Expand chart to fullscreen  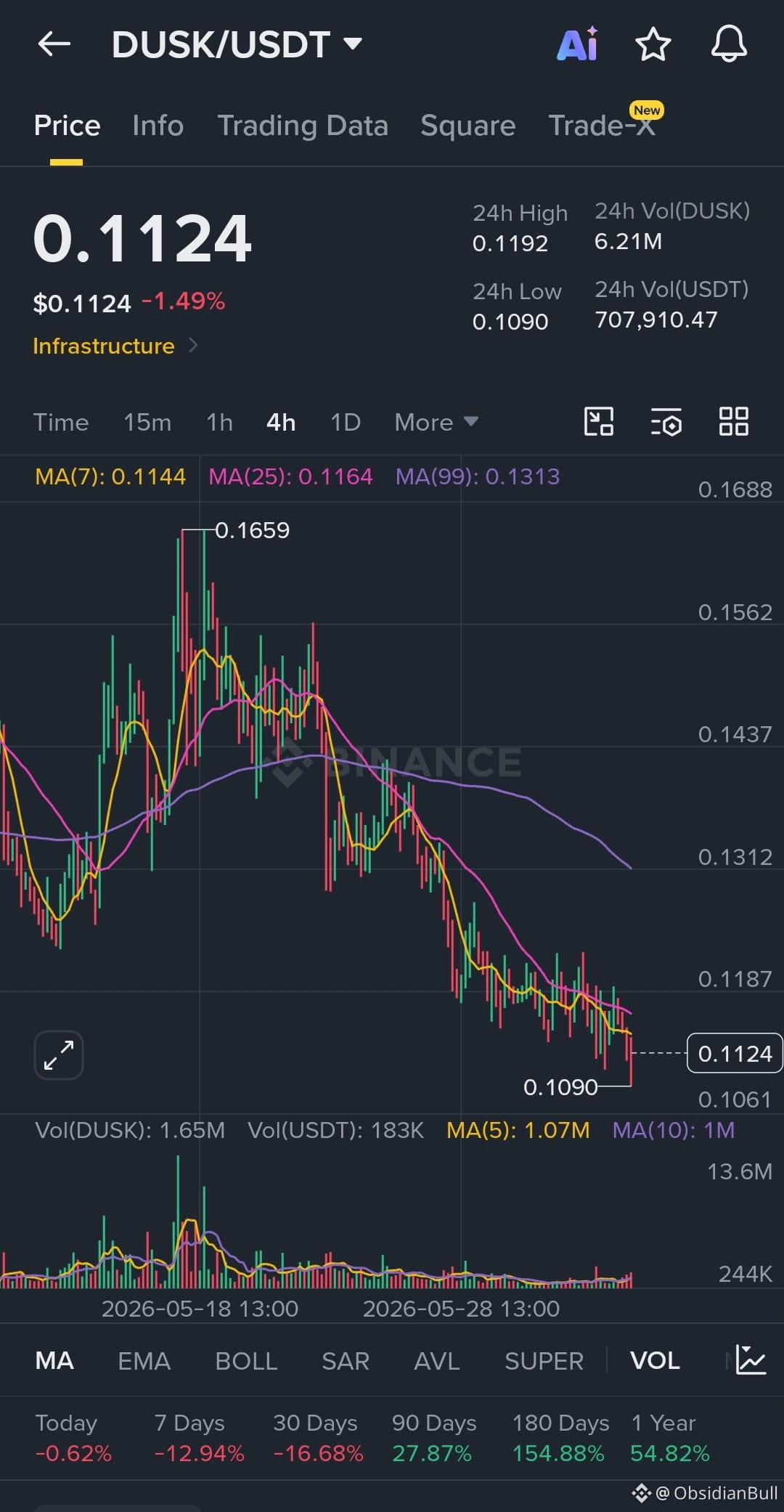59,1055
